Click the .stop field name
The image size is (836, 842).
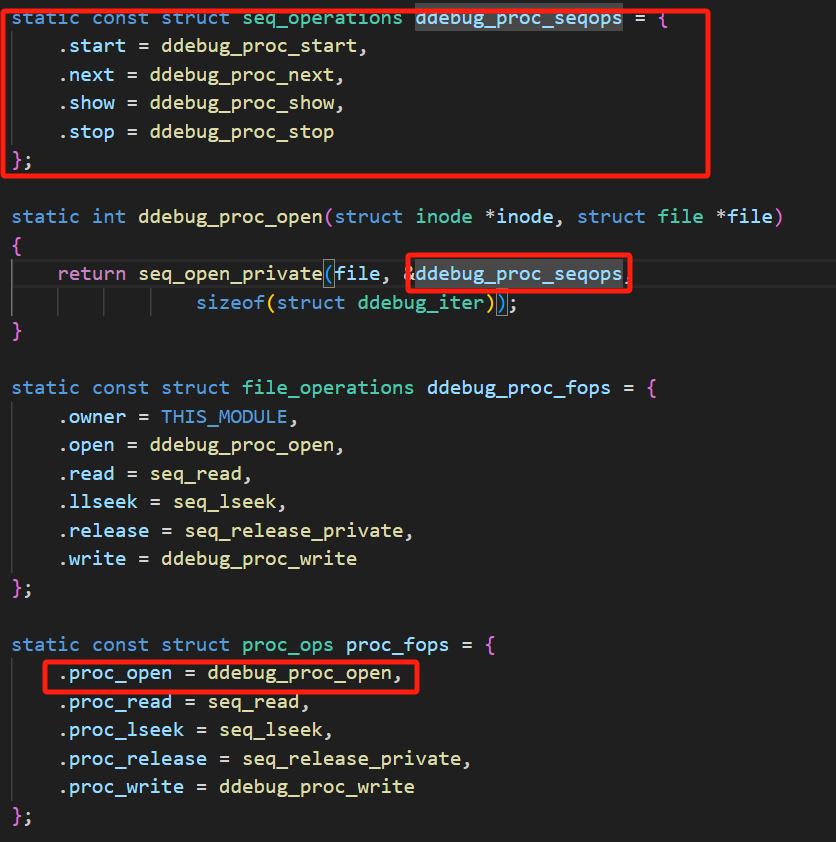pyautogui.click(x=86, y=132)
